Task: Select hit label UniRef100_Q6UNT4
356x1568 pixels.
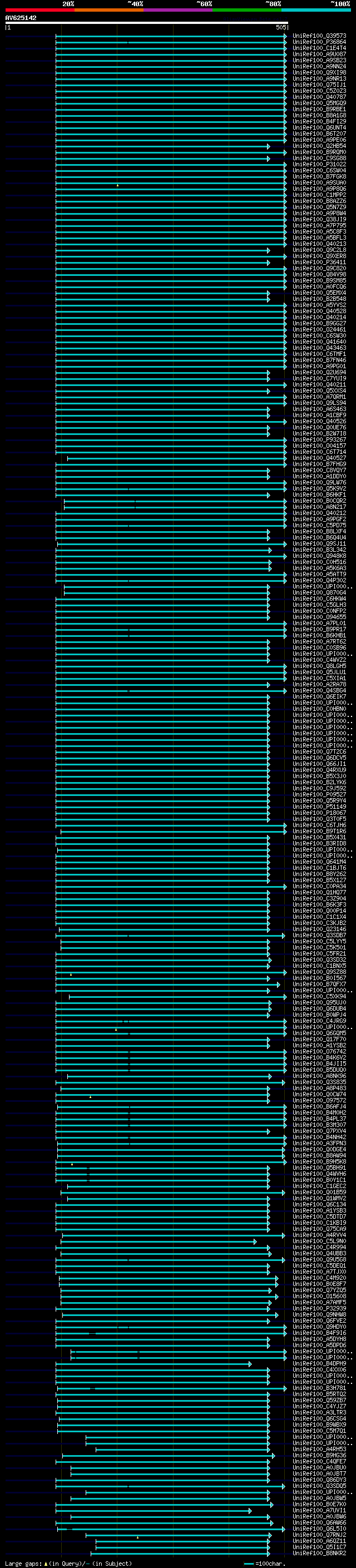Action: 319,127
